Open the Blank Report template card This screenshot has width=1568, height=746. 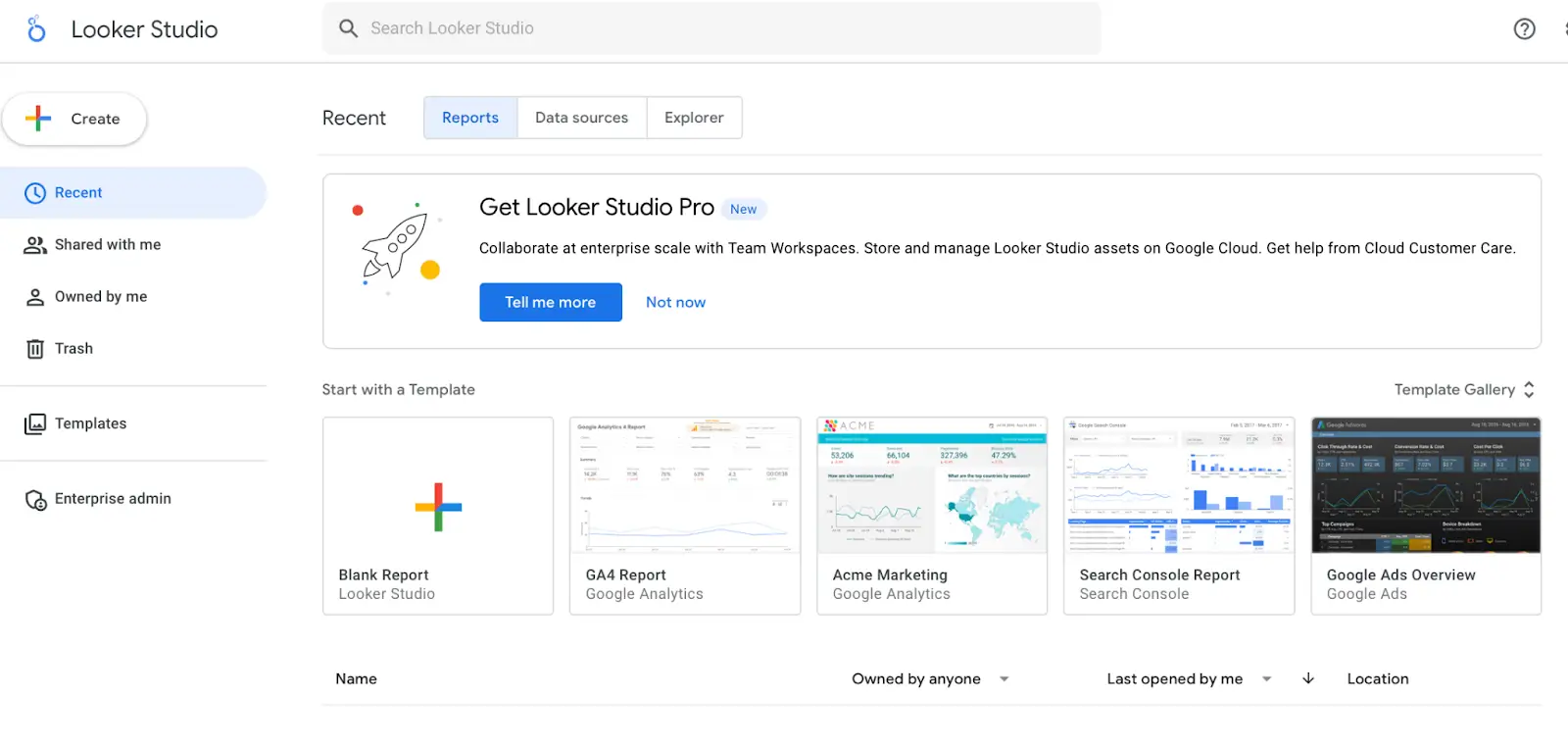438,517
